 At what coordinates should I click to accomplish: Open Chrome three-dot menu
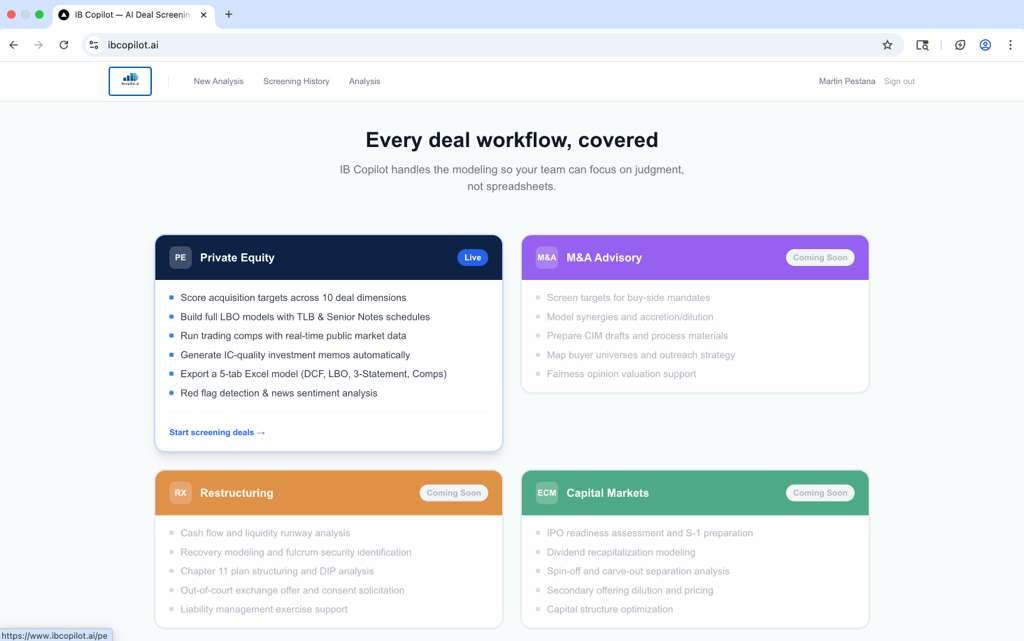click(1010, 45)
